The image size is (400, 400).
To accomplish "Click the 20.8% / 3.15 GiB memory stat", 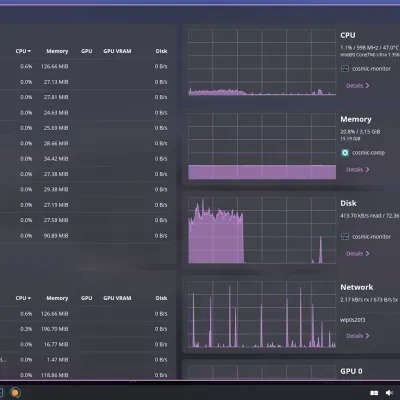I will (x=360, y=132).
